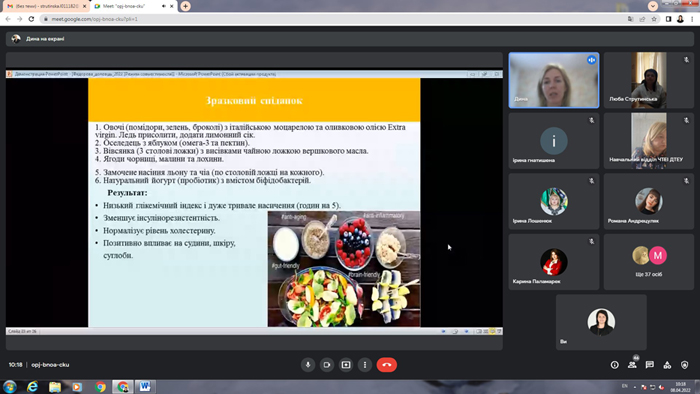Click the red leave call button

coord(387,365)
